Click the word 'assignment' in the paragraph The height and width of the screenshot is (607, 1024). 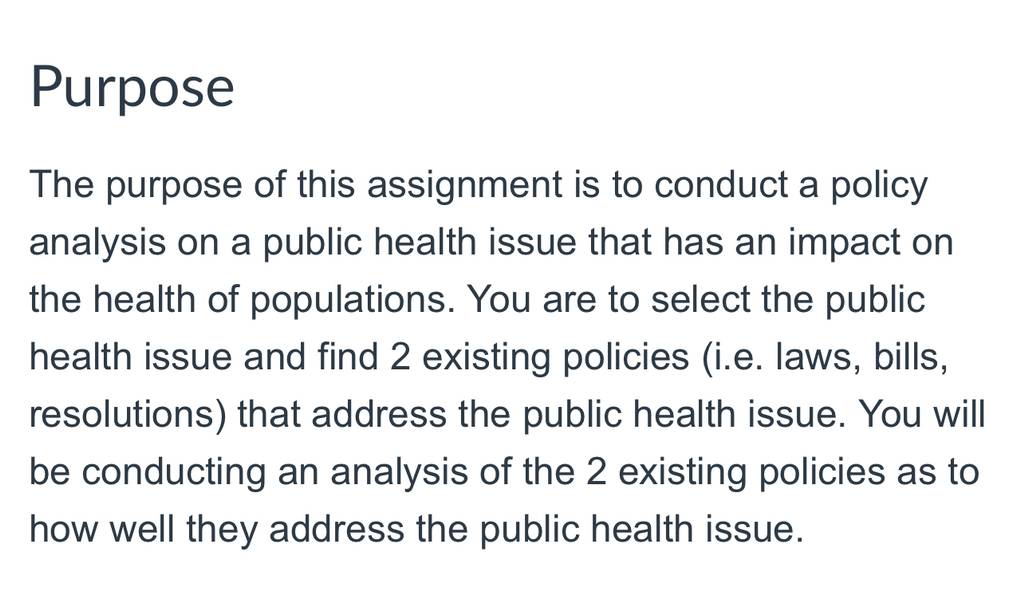tap(464, 184)
